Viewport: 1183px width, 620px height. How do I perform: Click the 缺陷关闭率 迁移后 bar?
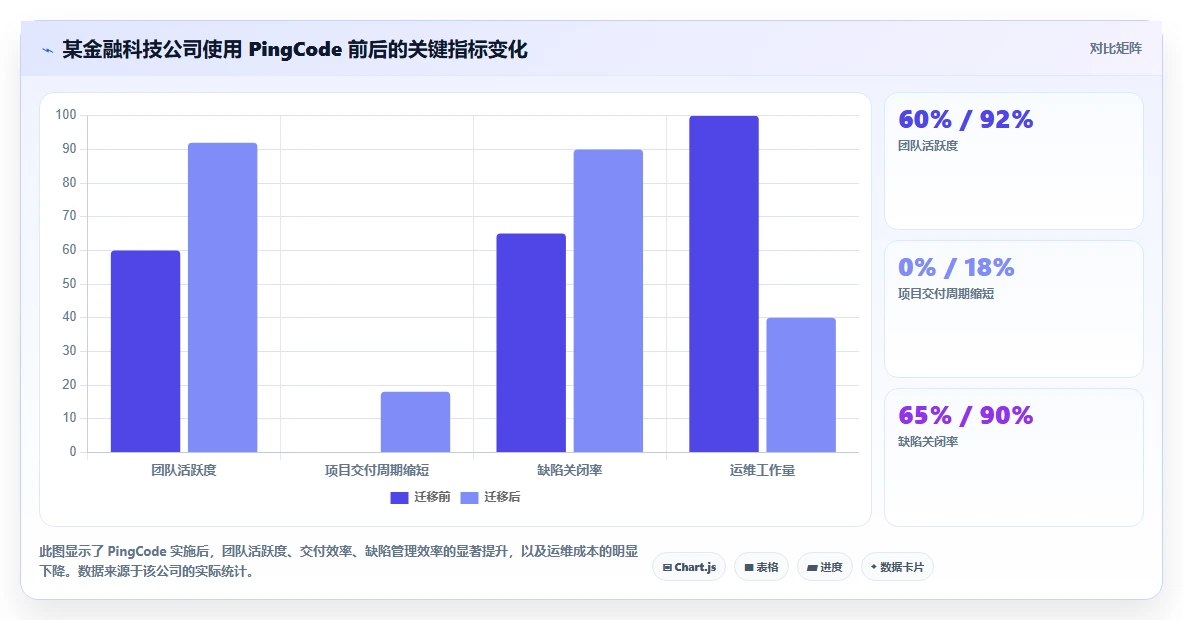coord(608,301)
